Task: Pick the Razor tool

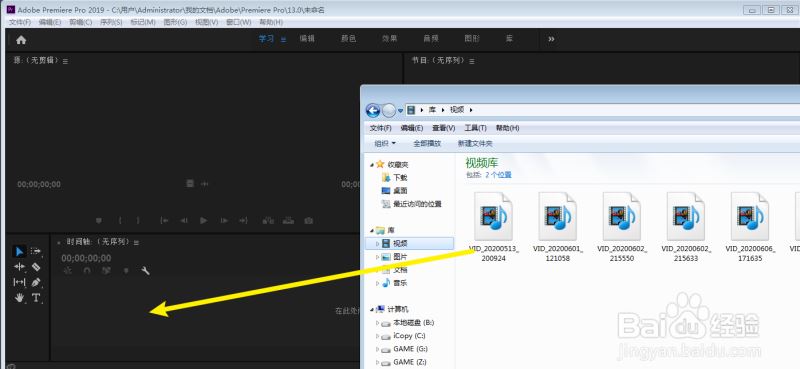Action: point(35,266)
